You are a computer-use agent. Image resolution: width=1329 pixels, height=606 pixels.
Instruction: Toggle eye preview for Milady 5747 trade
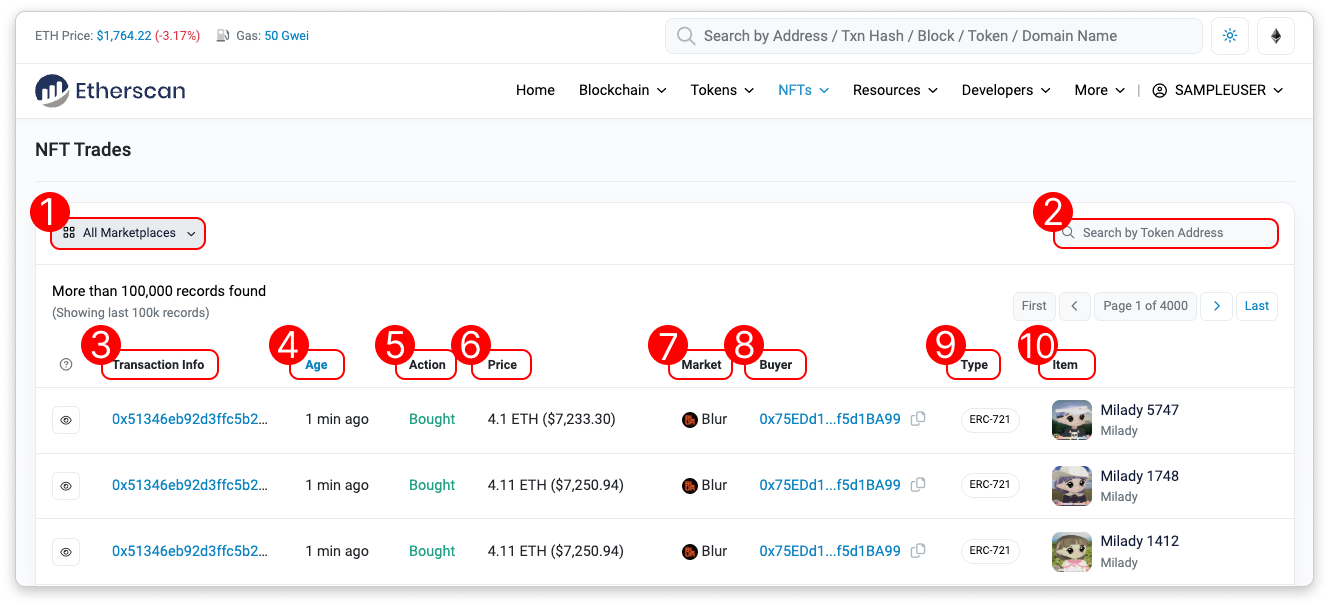(x=66, y=420)
